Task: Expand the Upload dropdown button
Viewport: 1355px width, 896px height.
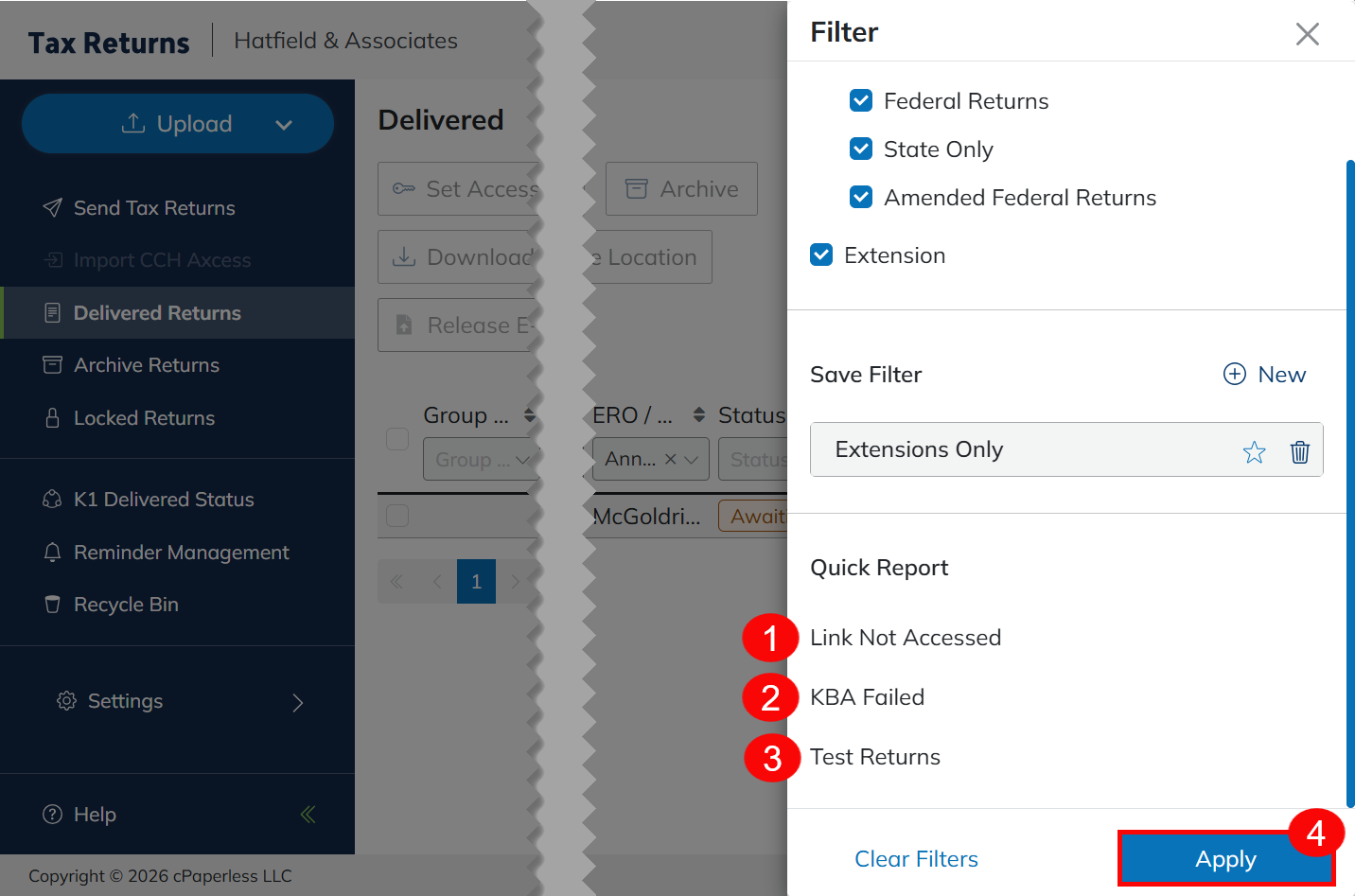Action: point(283,125)
